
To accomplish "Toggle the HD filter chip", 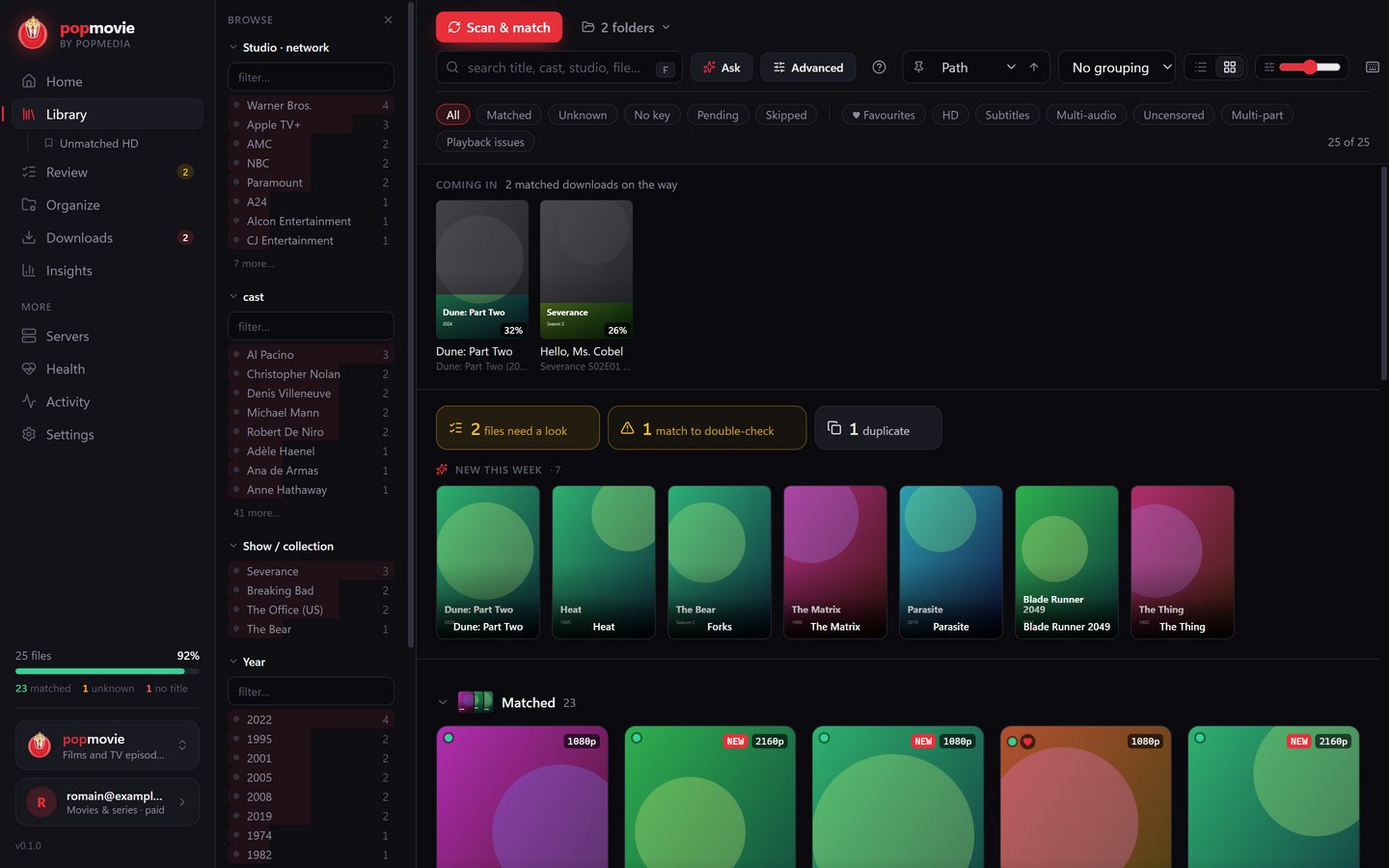I will click(x=950, y=115).
